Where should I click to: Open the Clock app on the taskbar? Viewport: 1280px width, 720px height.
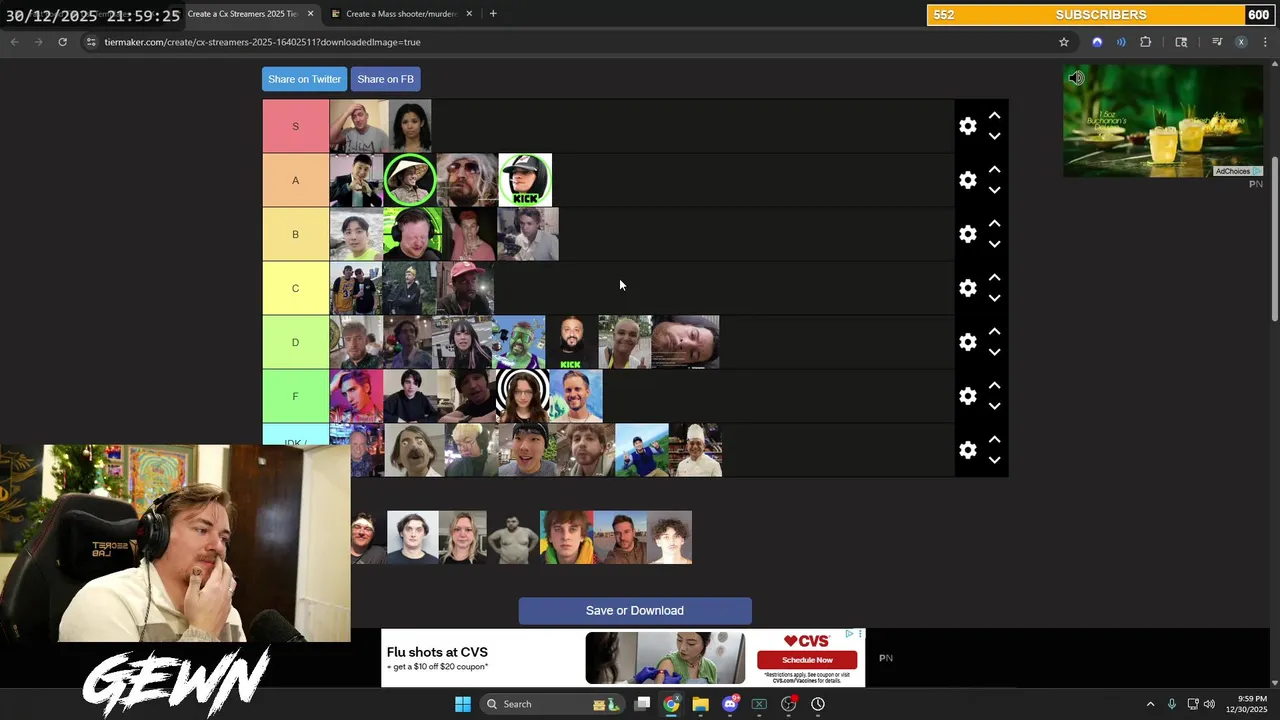(818, 704)
